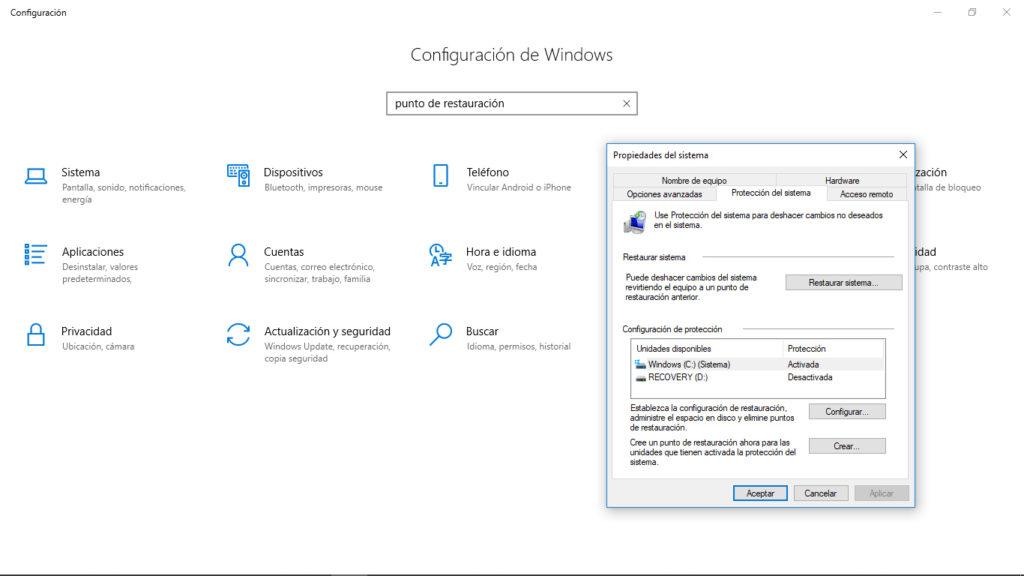Click the Restaurar sistema button
Screen dimensions: 1024x576
coord(843,283)
